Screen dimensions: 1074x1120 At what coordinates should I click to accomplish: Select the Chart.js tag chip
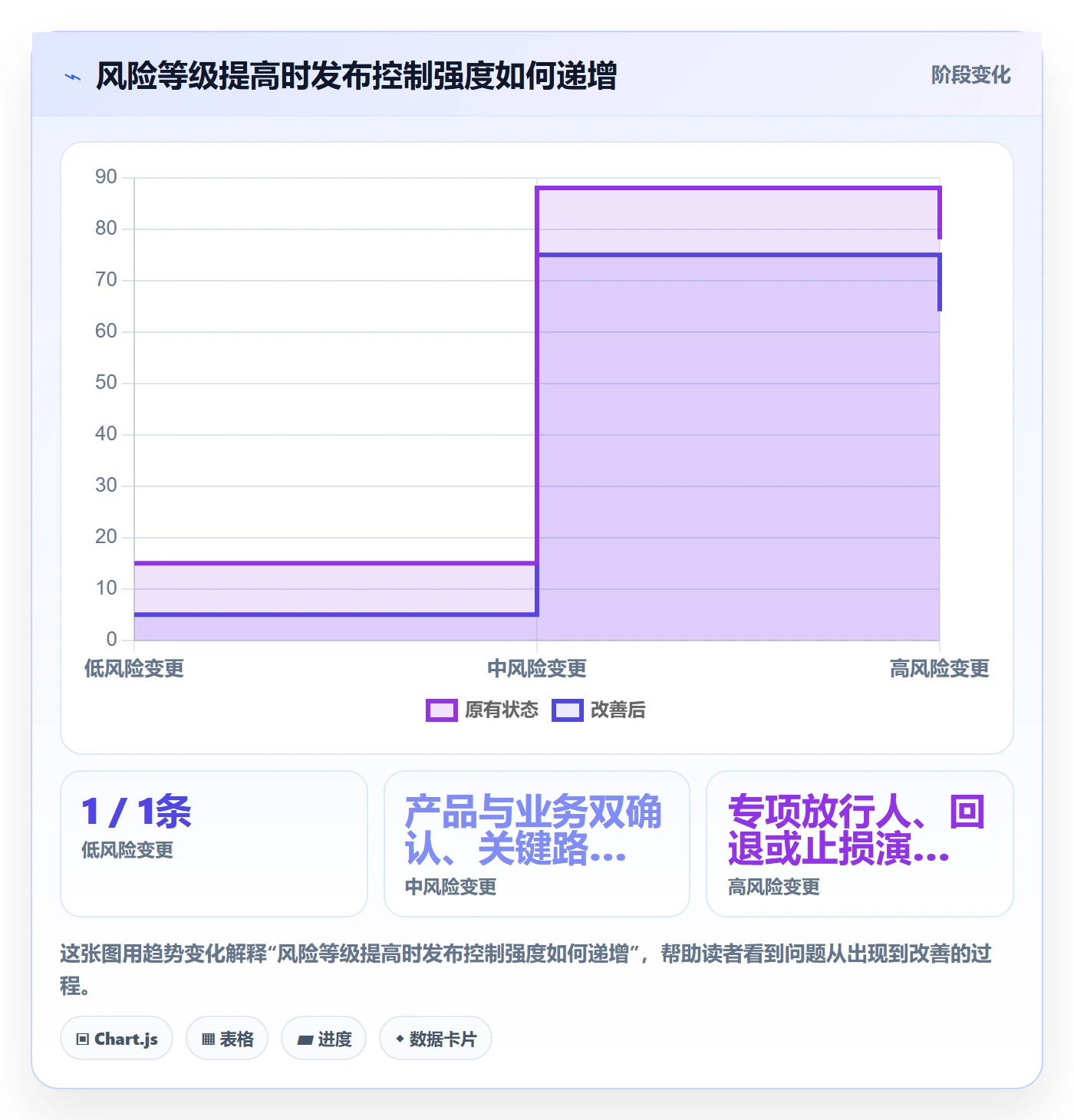(x=117, y=1039)
